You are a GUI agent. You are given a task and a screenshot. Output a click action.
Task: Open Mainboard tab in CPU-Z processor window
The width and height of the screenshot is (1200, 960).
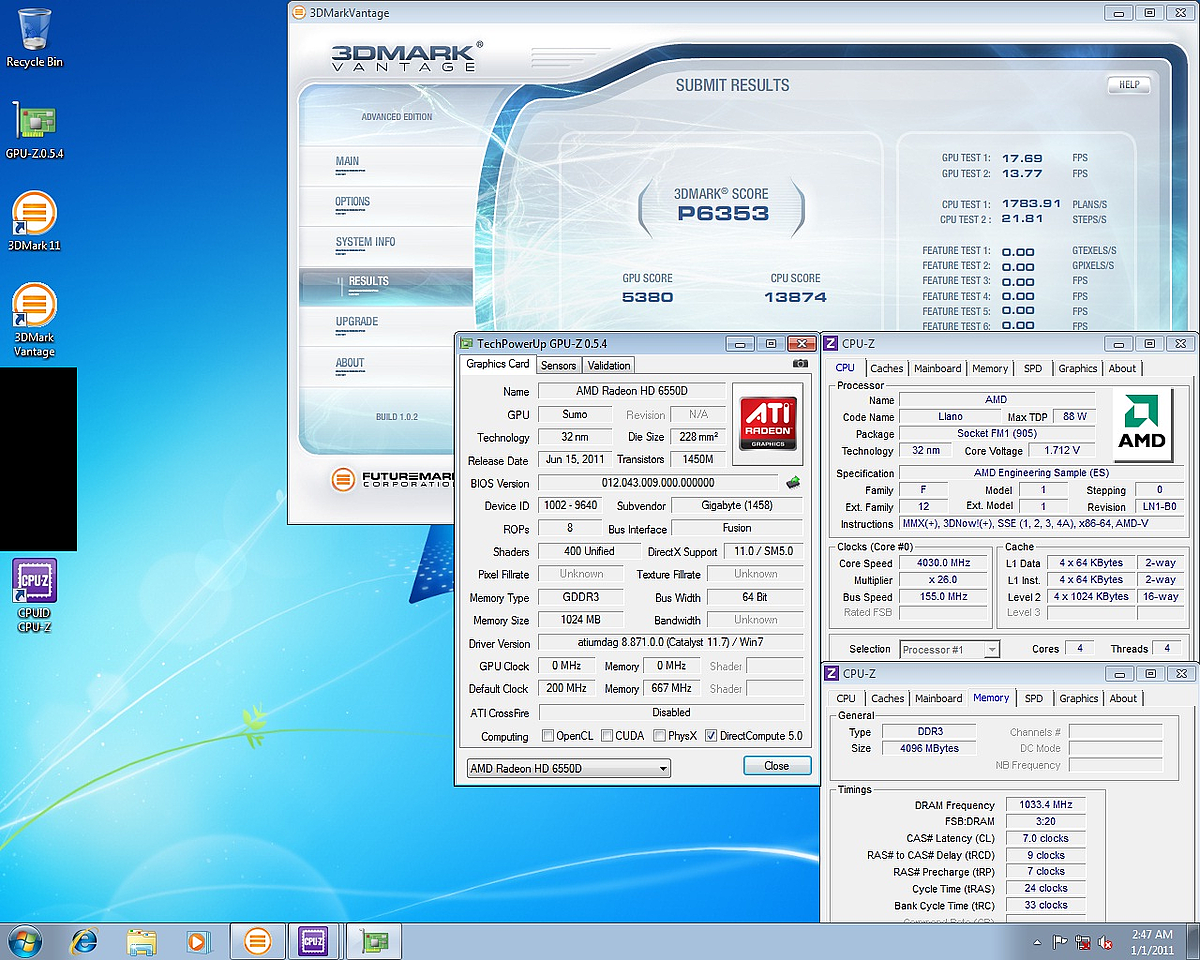(938, 369)
